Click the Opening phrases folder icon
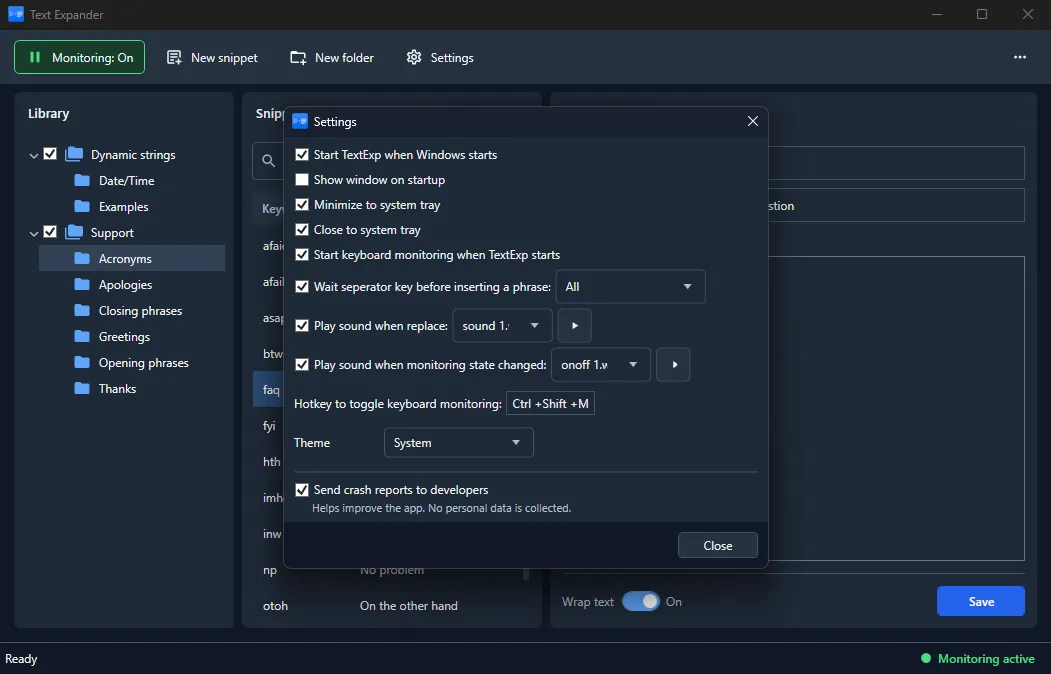This screenshot has height=674, width=1051. (82, 362)
